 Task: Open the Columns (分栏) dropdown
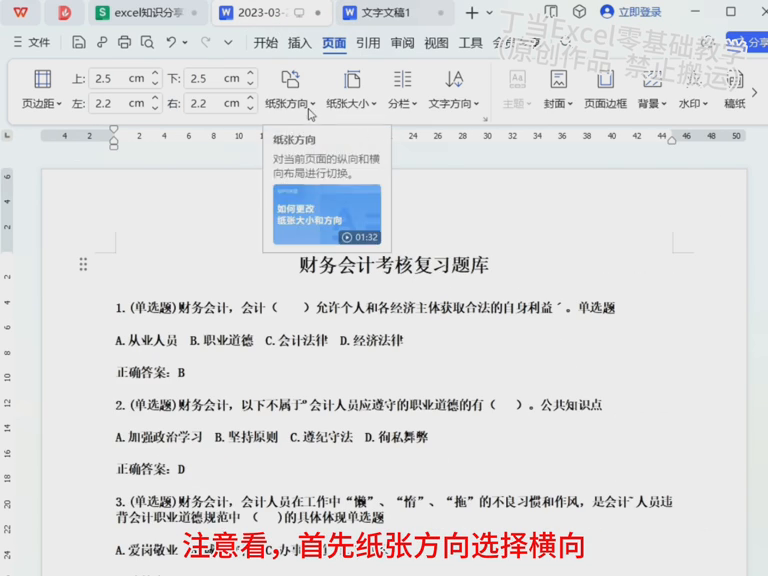pyautogui.click(x=402, y=104)
